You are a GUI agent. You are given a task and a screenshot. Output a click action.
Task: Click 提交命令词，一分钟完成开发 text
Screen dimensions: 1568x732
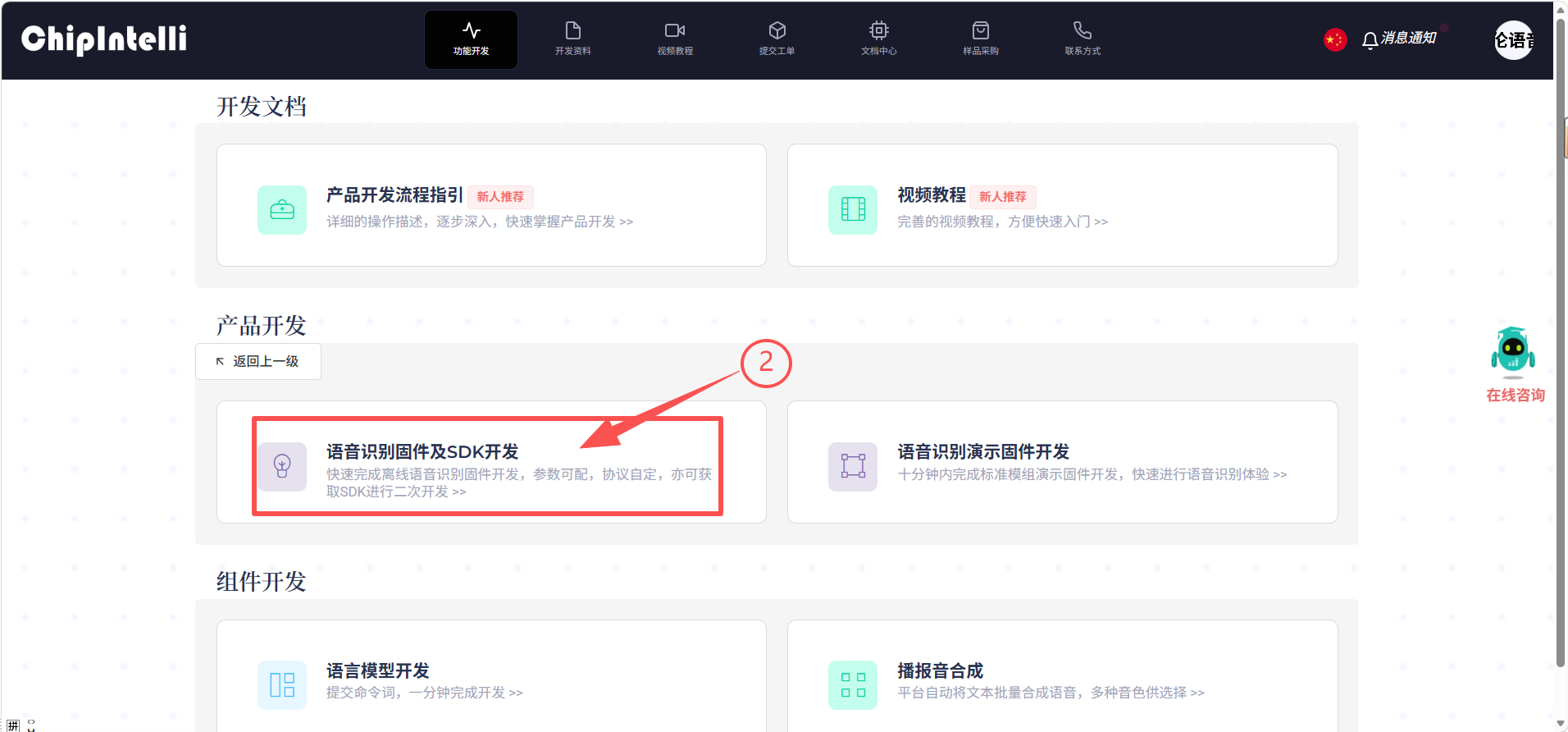coord(425,693)
